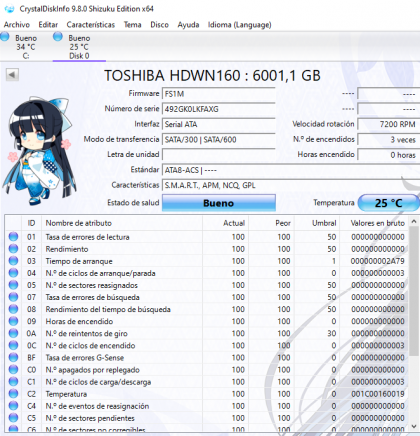Screen dimensions: 420x436
Task: Click the power-on hours field 0 horas
Action: pyautogui.click(x=388, y=155)
